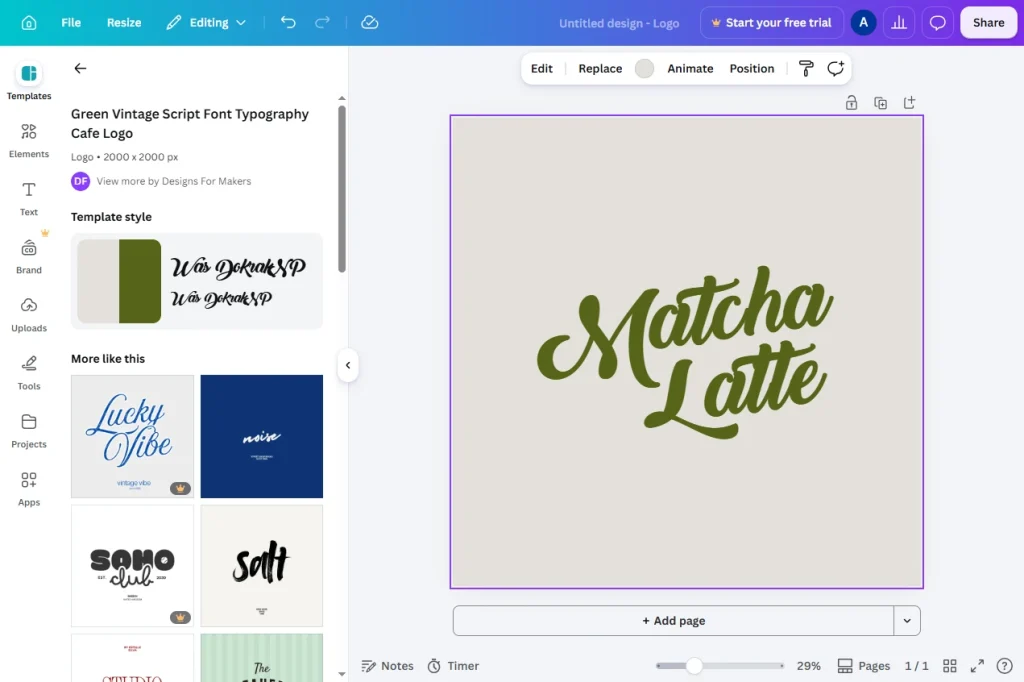Open the Timer
The width and height of the screenshot is (1024, 682).
pos(453,666)
